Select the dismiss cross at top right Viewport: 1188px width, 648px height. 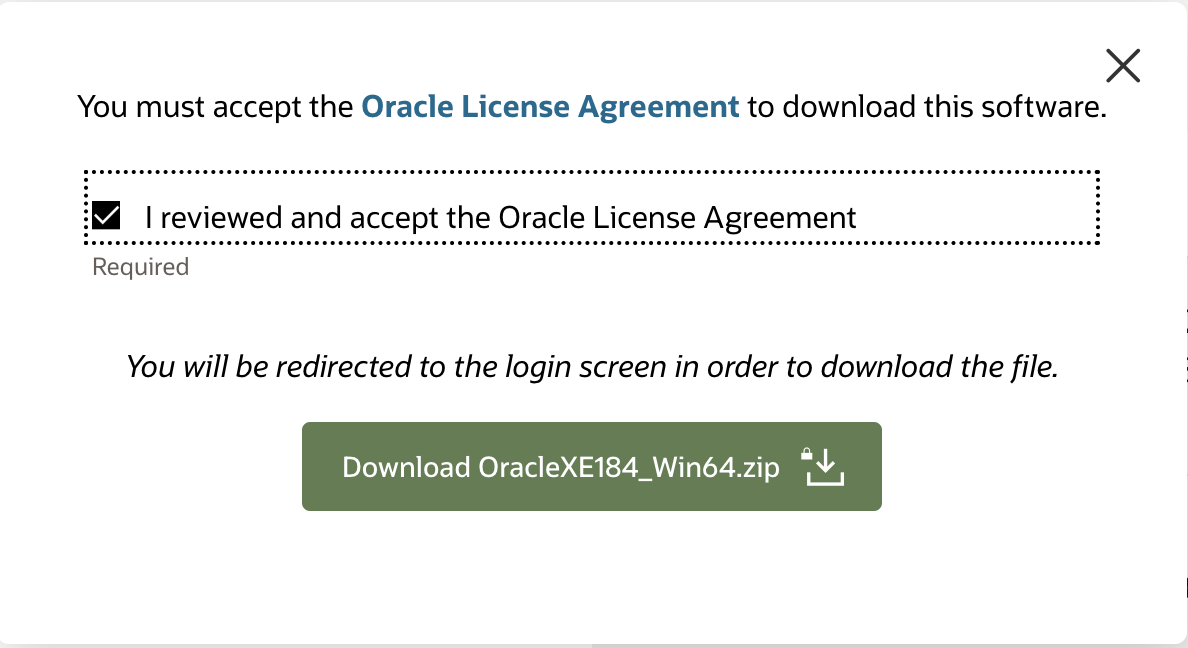[1122, 65]
